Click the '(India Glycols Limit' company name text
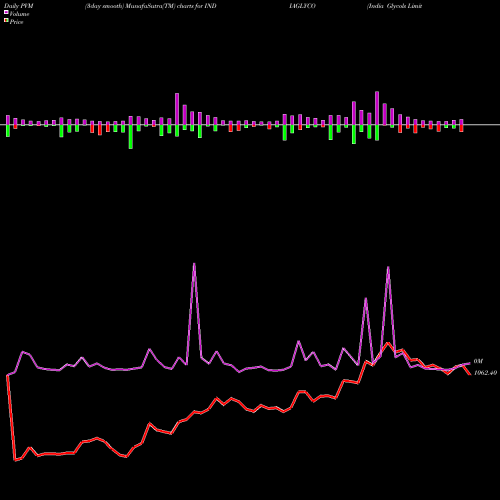500x500 pixels. coord(394,6)
